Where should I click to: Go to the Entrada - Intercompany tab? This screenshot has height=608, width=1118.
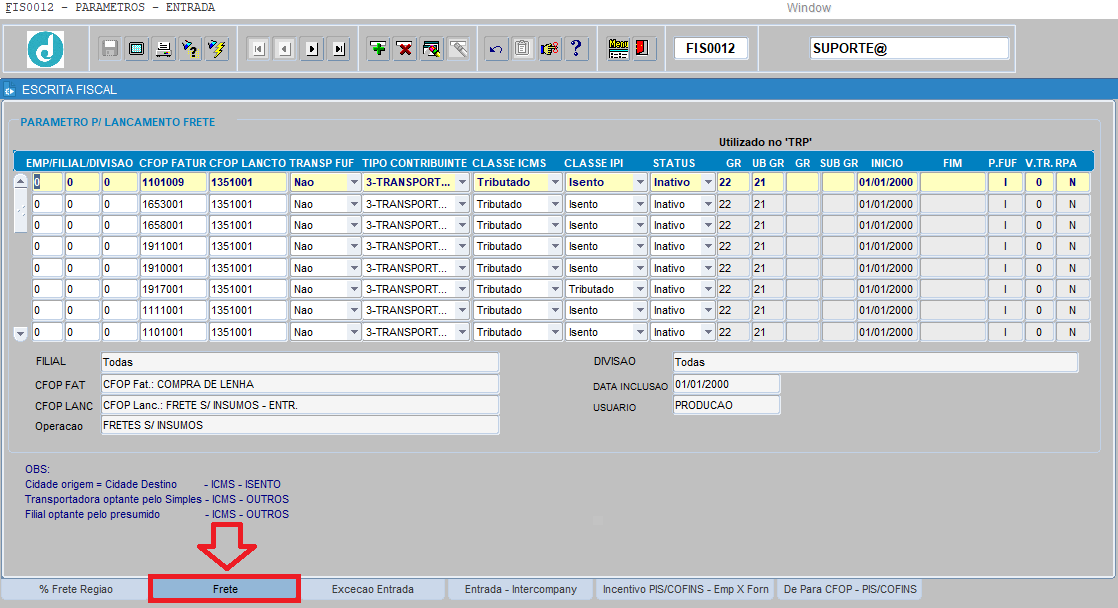(520, 589)
